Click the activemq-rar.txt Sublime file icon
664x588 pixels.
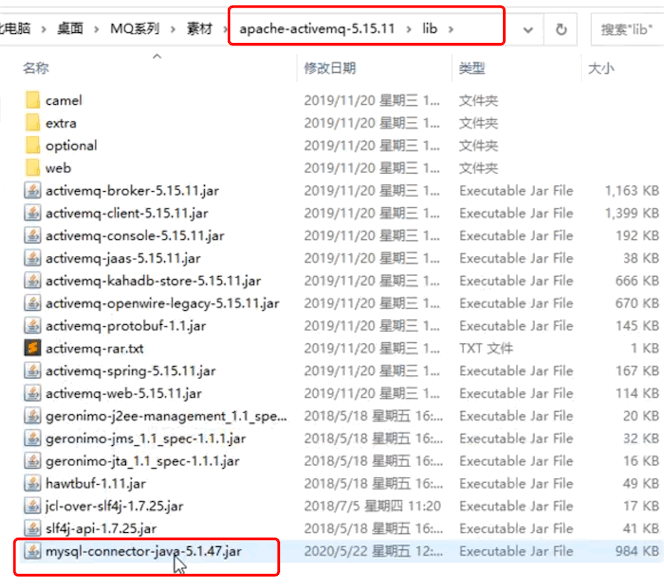33,348
